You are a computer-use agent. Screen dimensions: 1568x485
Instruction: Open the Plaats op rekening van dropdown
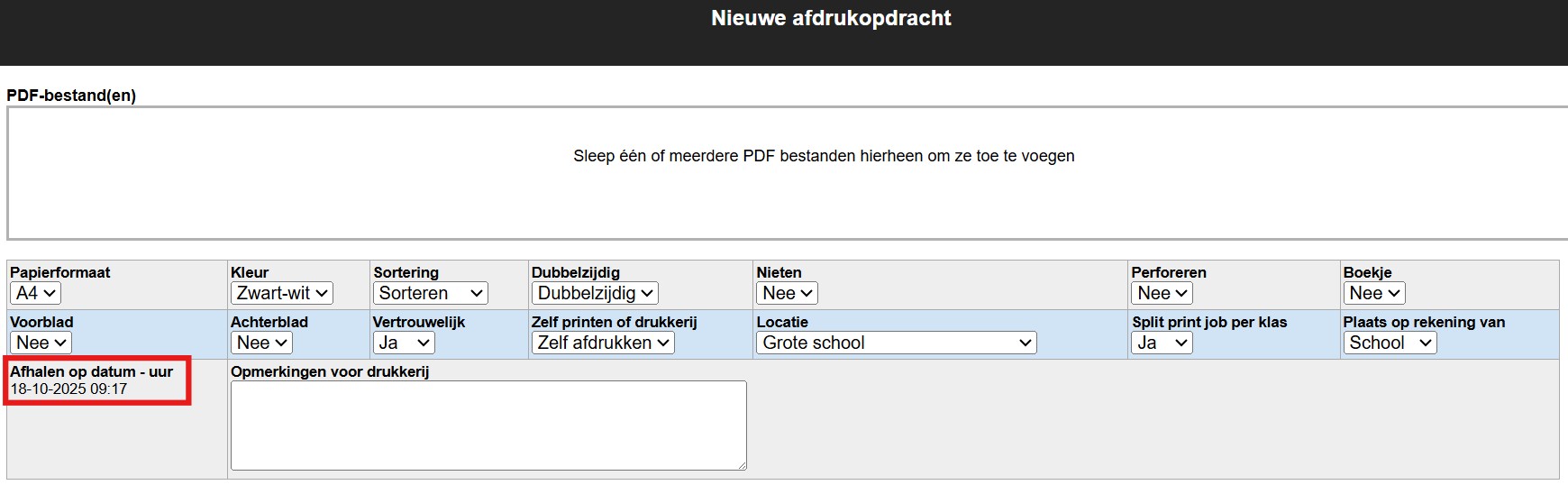click(1389, 343)
